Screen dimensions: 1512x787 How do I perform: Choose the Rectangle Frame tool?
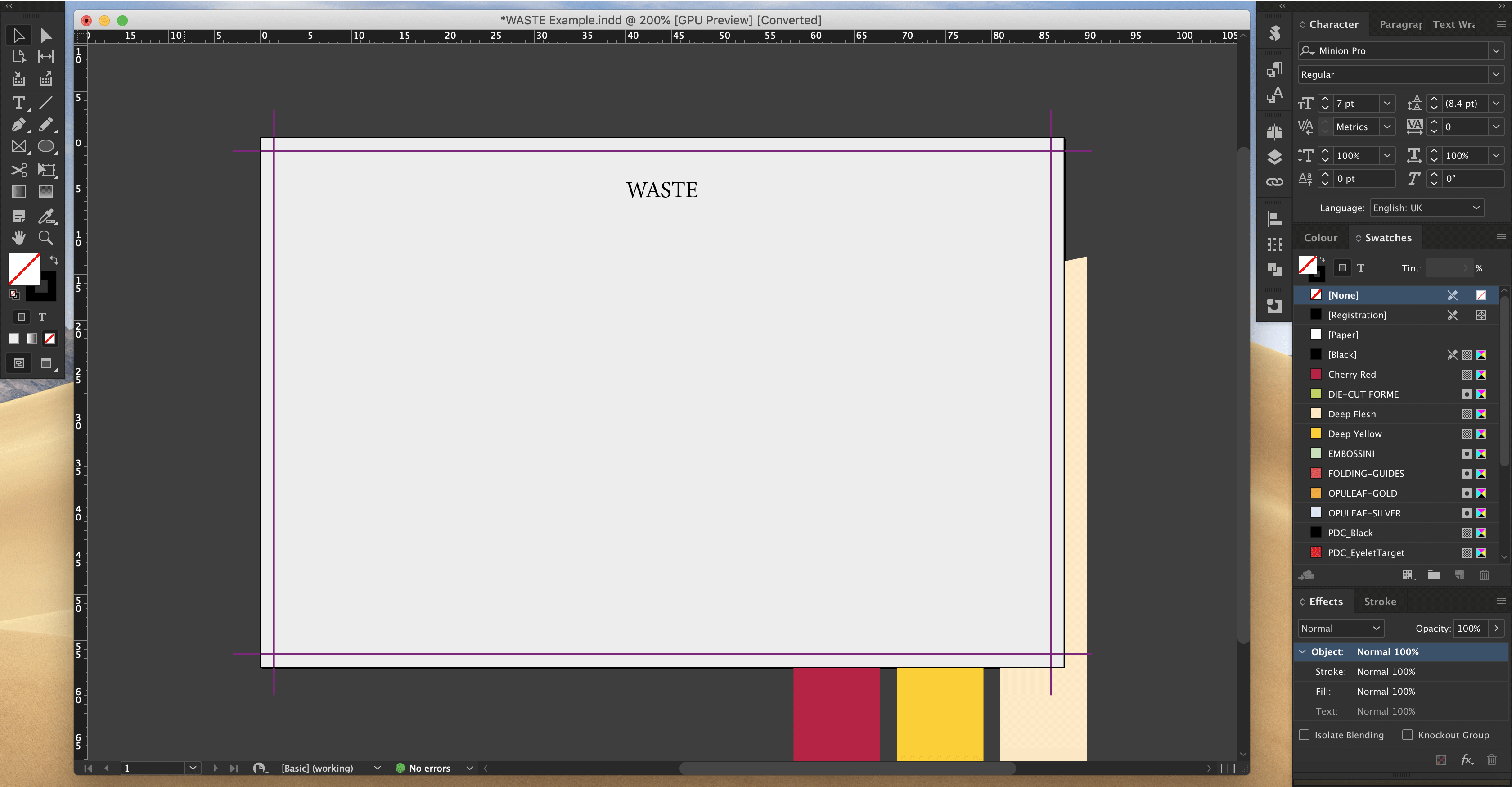[18, 146]
